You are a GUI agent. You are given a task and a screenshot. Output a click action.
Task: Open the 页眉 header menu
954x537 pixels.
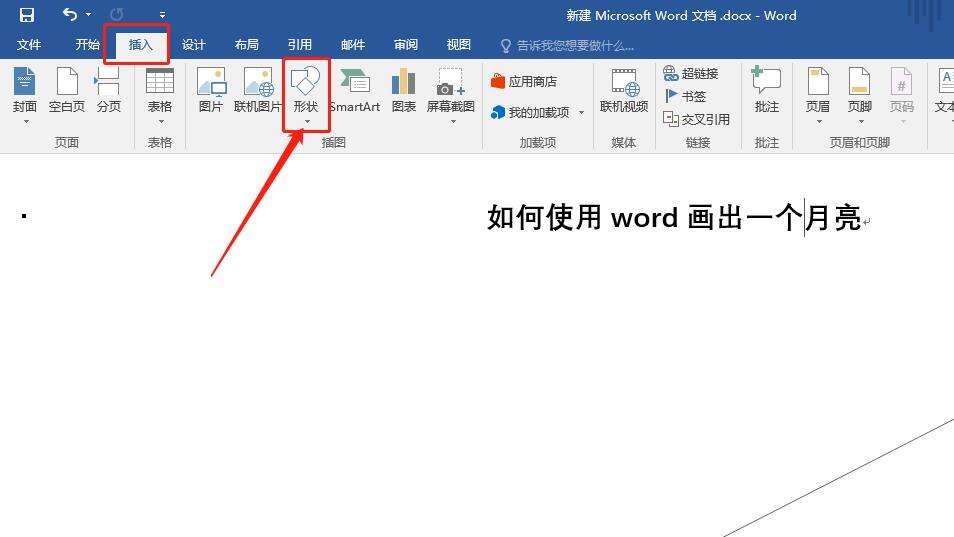(818, 90)
